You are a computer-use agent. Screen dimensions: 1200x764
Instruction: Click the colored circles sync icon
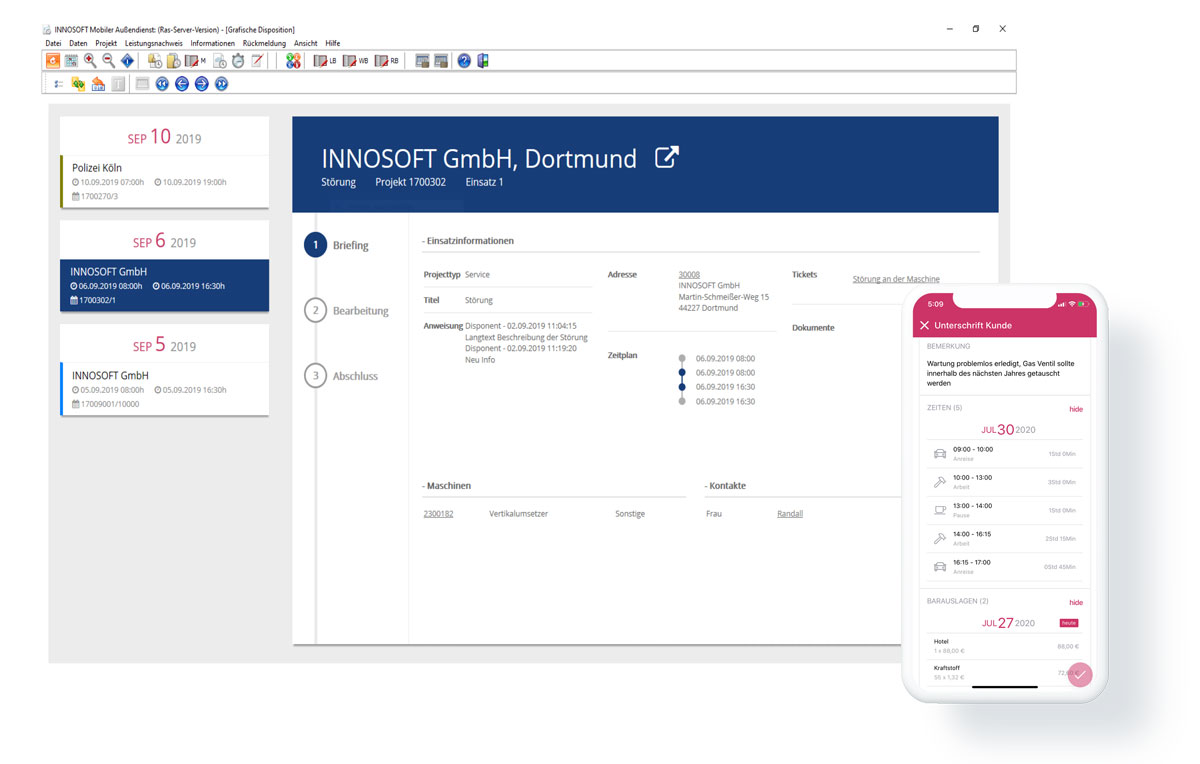tap(293, 61)
